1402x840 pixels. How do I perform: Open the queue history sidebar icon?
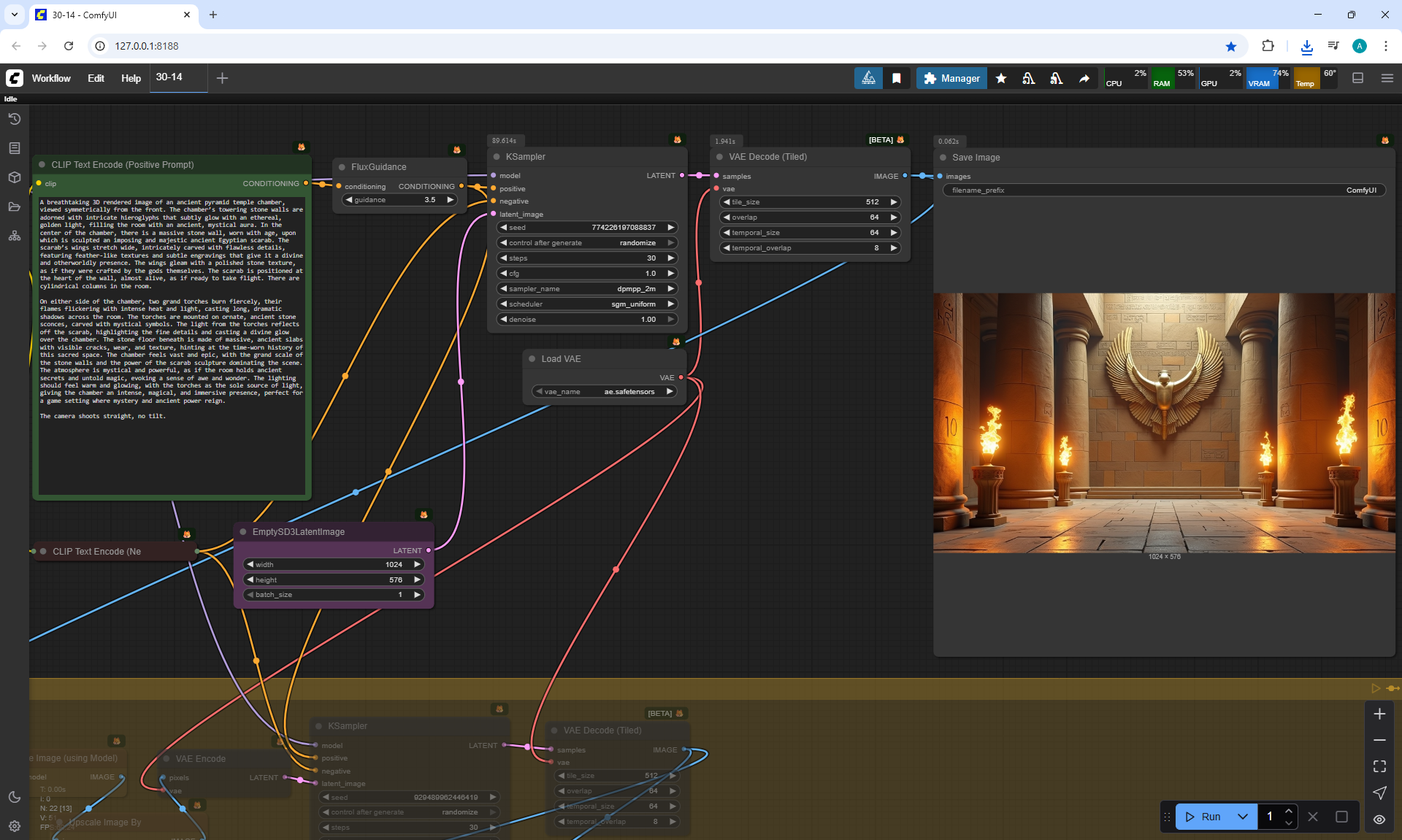tap(15, 119)
